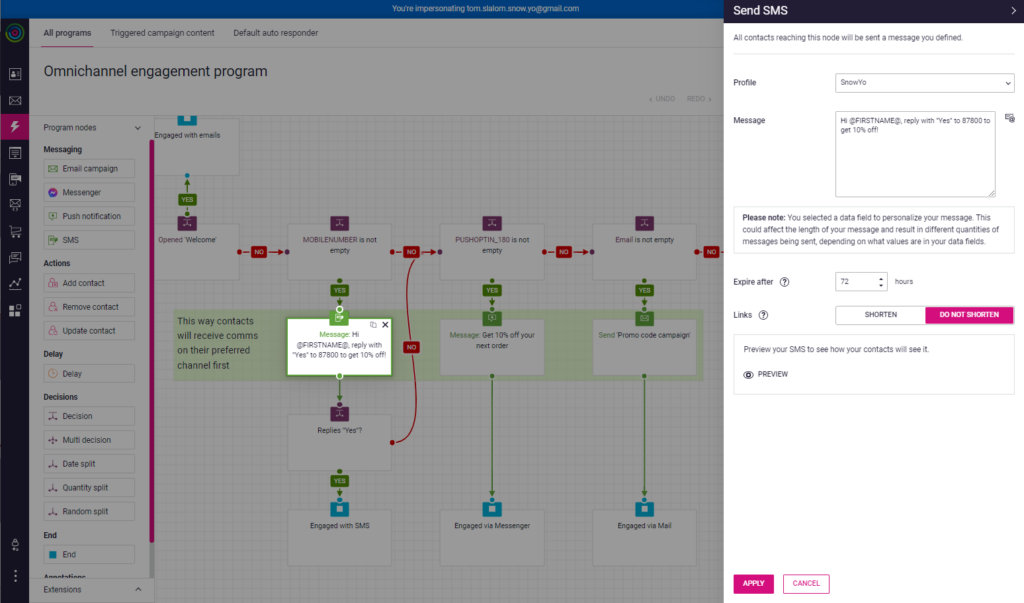
Task: Increase the Expire after hours using the up stepper
Action: click(881, 278)
